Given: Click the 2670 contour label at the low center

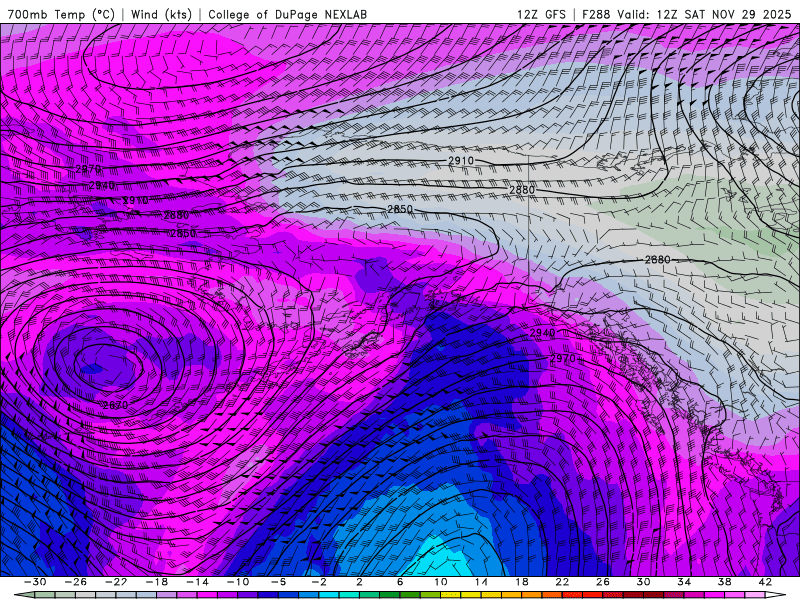Looking at the screenshot, I should (x=116, y=405).
